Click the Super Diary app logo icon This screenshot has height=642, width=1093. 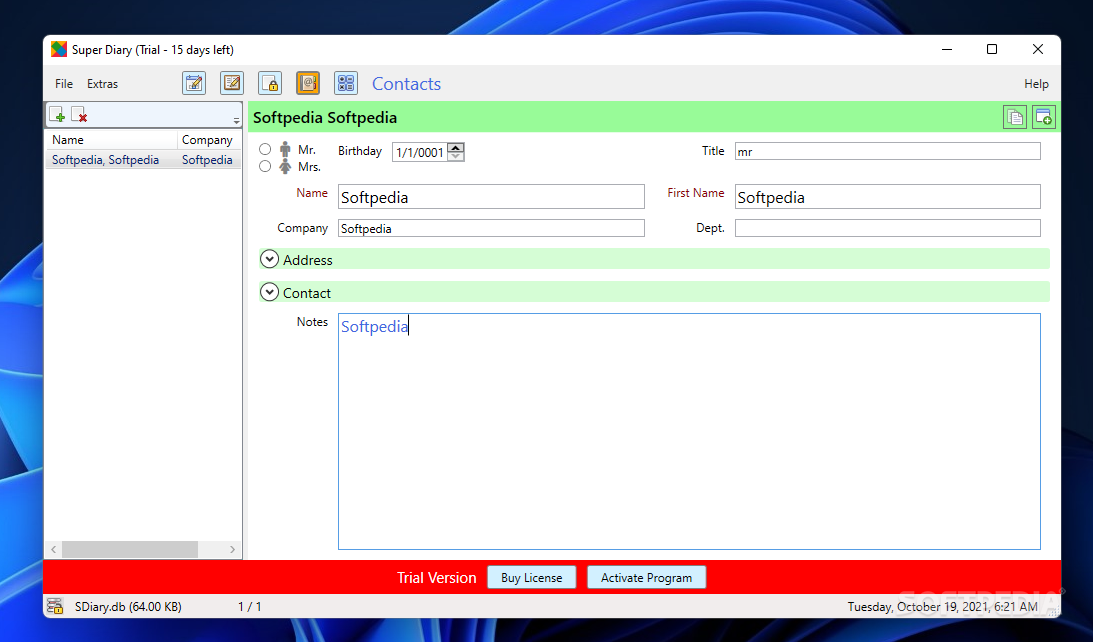tap(59, 49)
